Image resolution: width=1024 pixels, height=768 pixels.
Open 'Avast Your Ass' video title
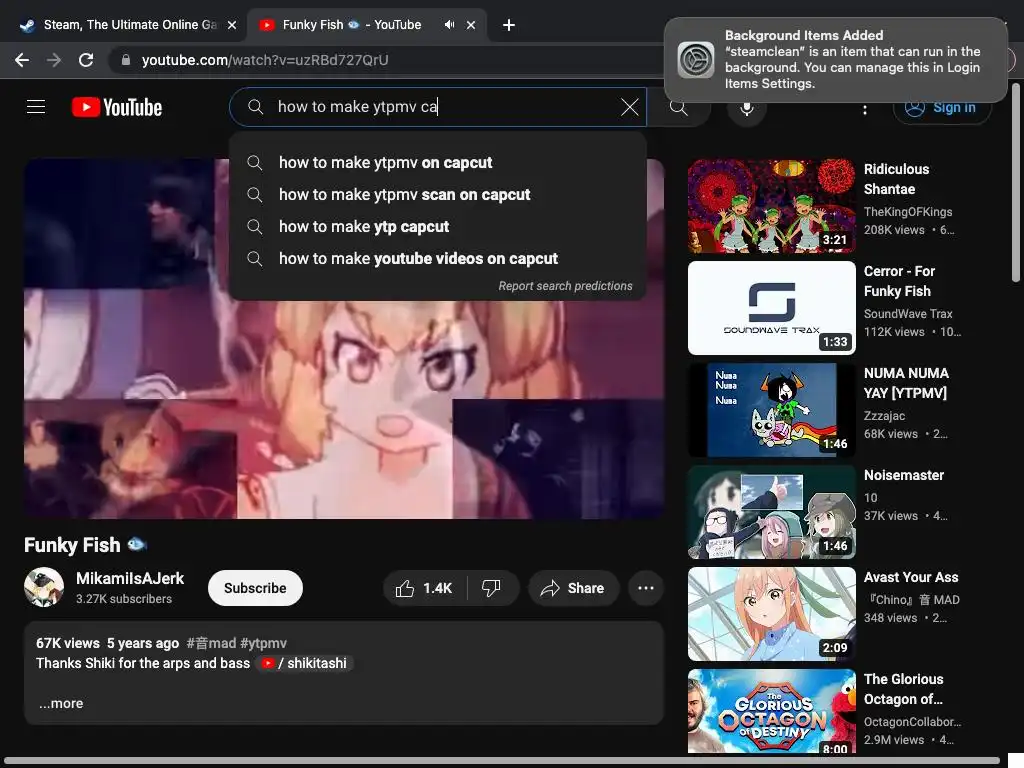click(911, 577)
